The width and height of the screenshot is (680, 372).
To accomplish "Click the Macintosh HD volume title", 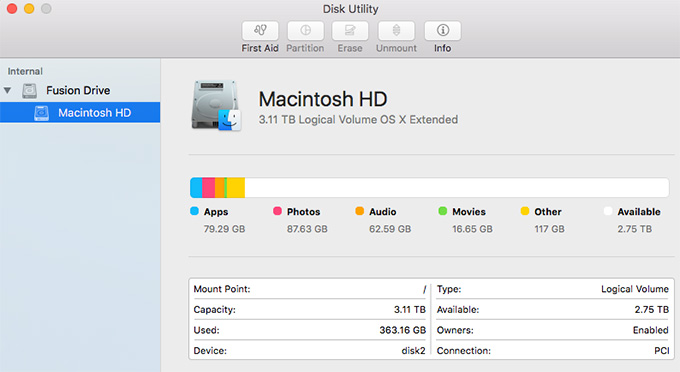I will pyautogui.click(x=323, y=99).
